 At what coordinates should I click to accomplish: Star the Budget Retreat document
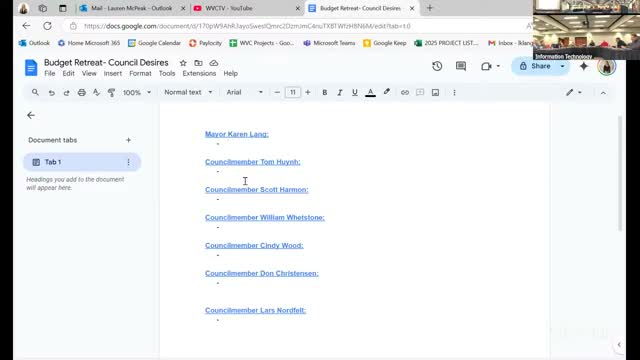[x=183, y=63]
